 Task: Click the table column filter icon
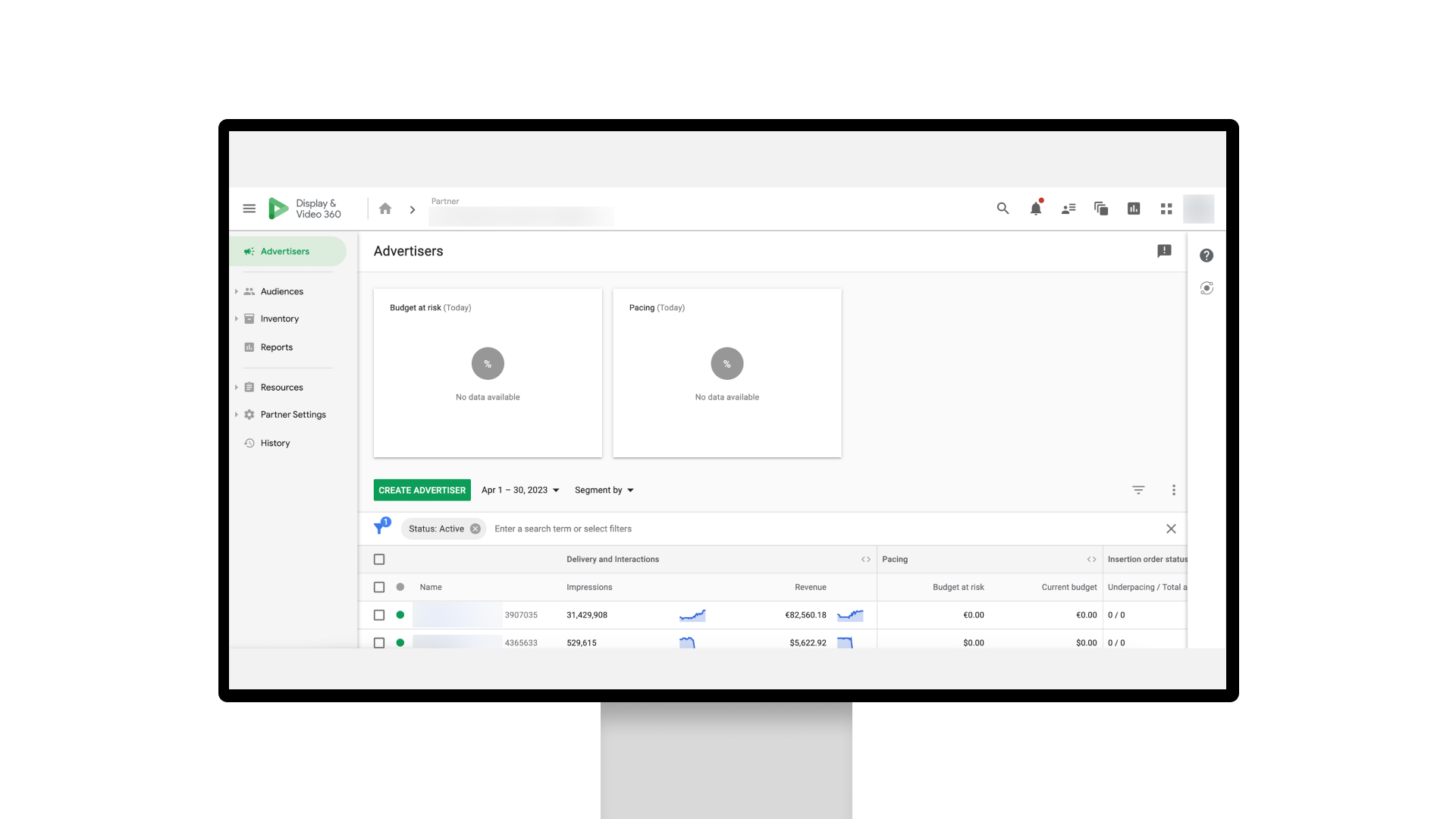(x=1138, y=490)
